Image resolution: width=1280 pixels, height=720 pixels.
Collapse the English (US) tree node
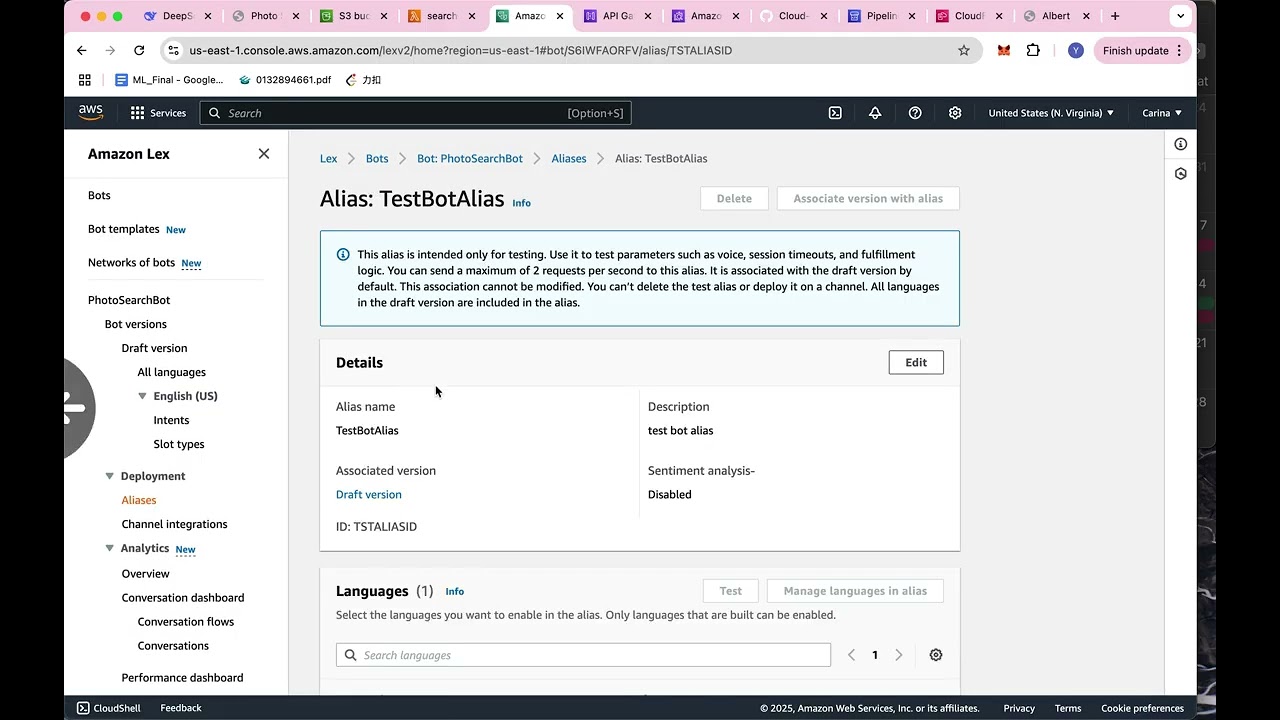[x=142, y=396]
